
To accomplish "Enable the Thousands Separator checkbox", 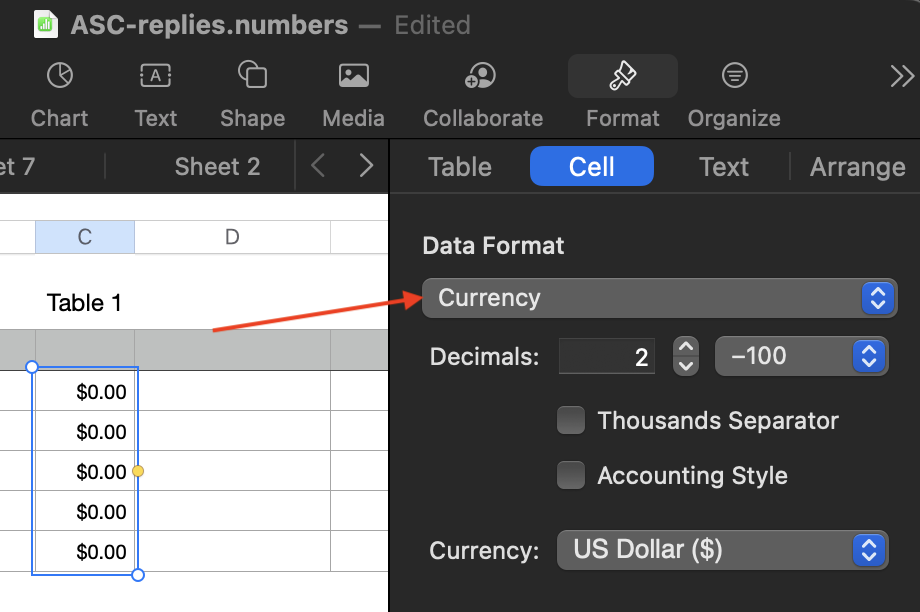I will point(571,421).
